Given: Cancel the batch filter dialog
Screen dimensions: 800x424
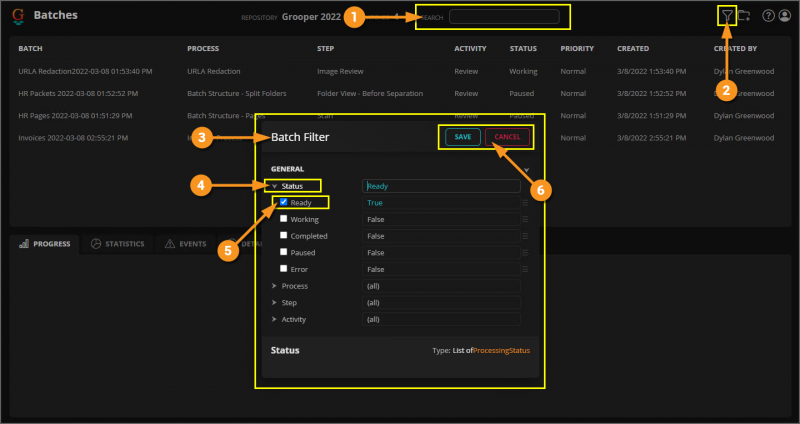Looking at the screenshot, I should pyautogui.click(x=507, y=137).
